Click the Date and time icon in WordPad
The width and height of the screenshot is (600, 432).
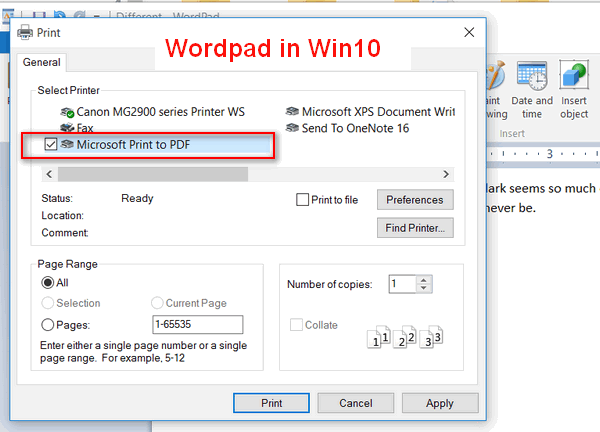[x=532, y=90]
